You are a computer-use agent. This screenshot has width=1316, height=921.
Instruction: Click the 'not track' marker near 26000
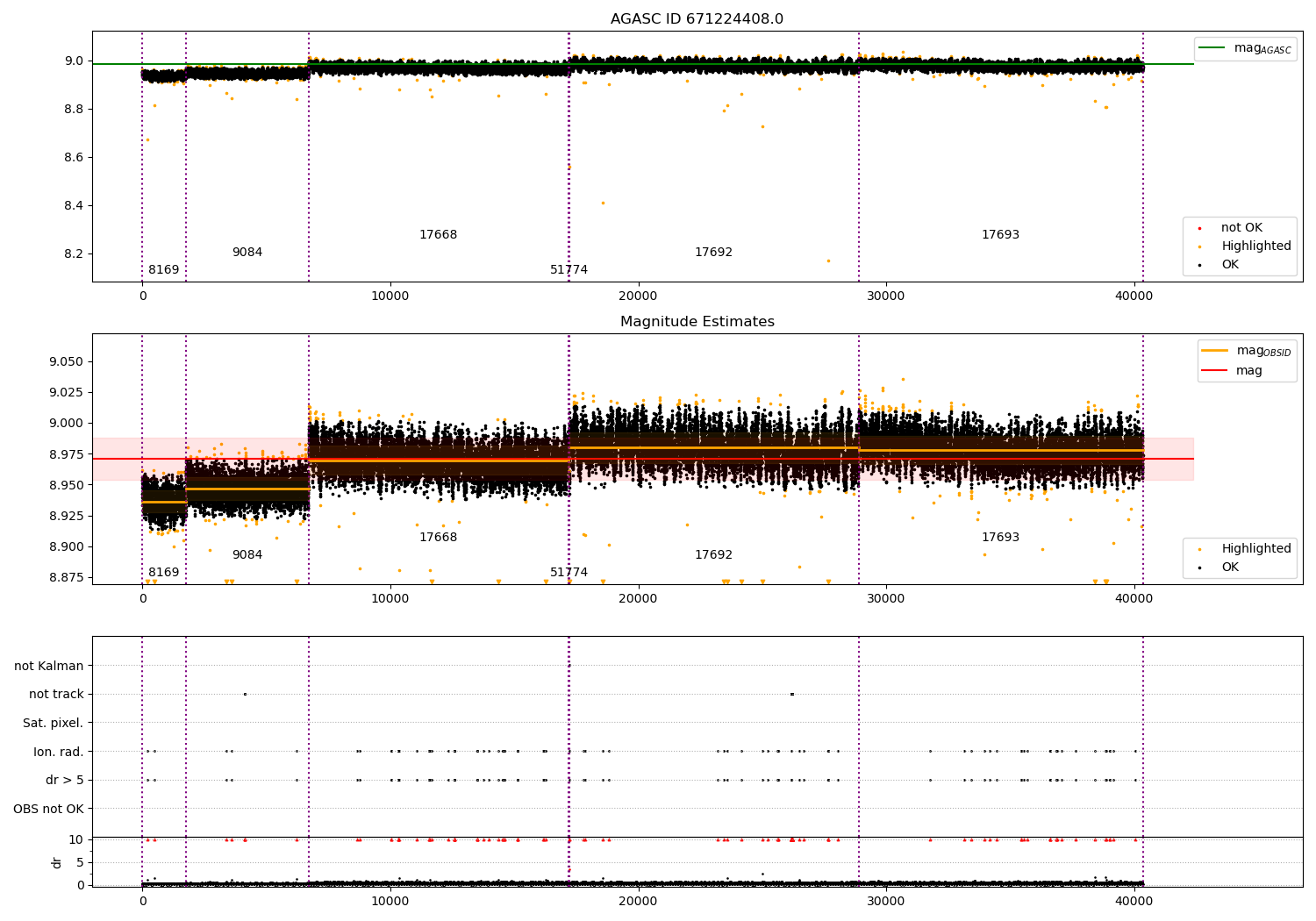792,694
